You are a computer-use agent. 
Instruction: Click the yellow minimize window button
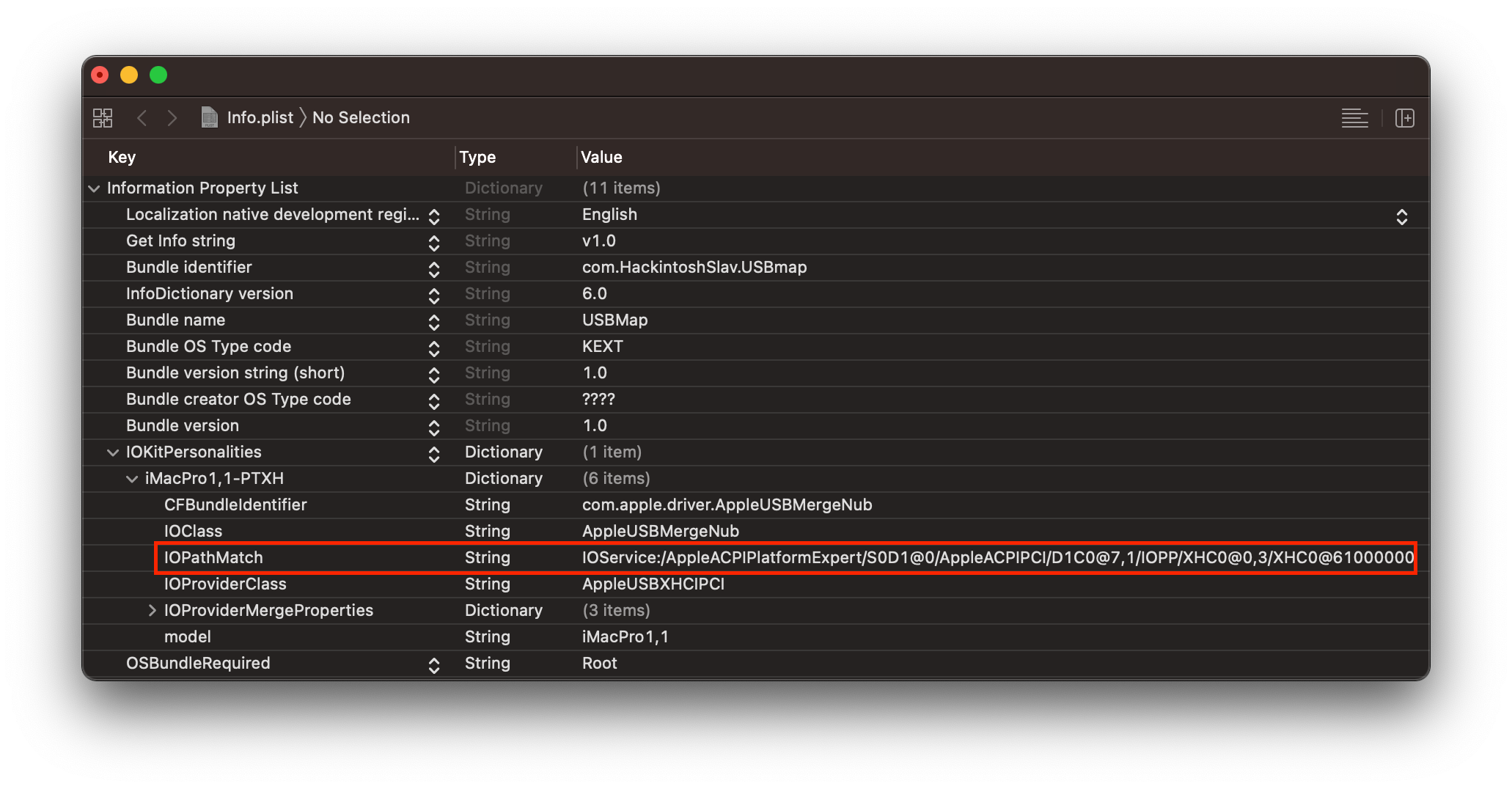pos(129,75)
